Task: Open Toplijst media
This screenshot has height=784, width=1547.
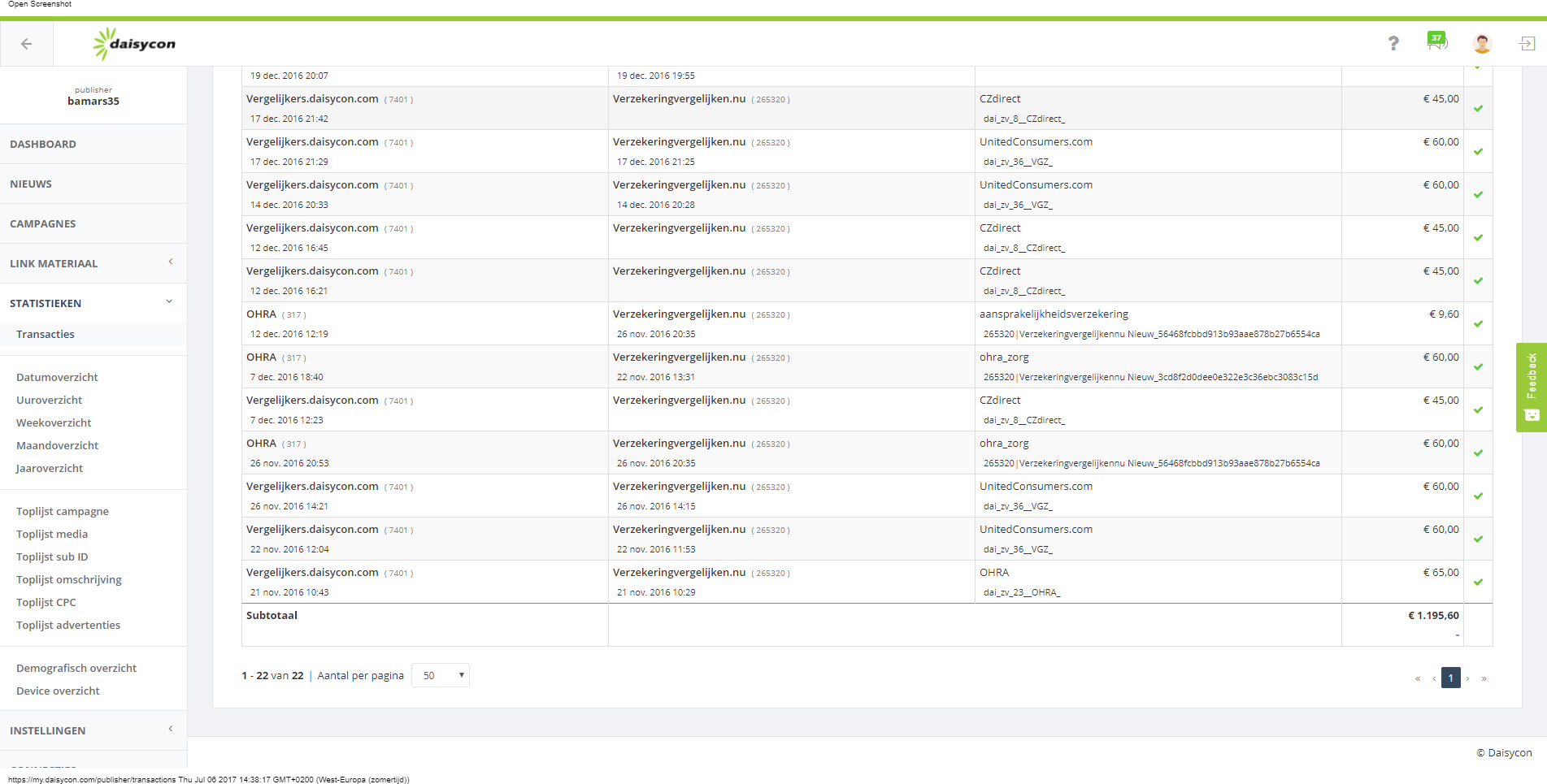Action: [x=52, y=534]
